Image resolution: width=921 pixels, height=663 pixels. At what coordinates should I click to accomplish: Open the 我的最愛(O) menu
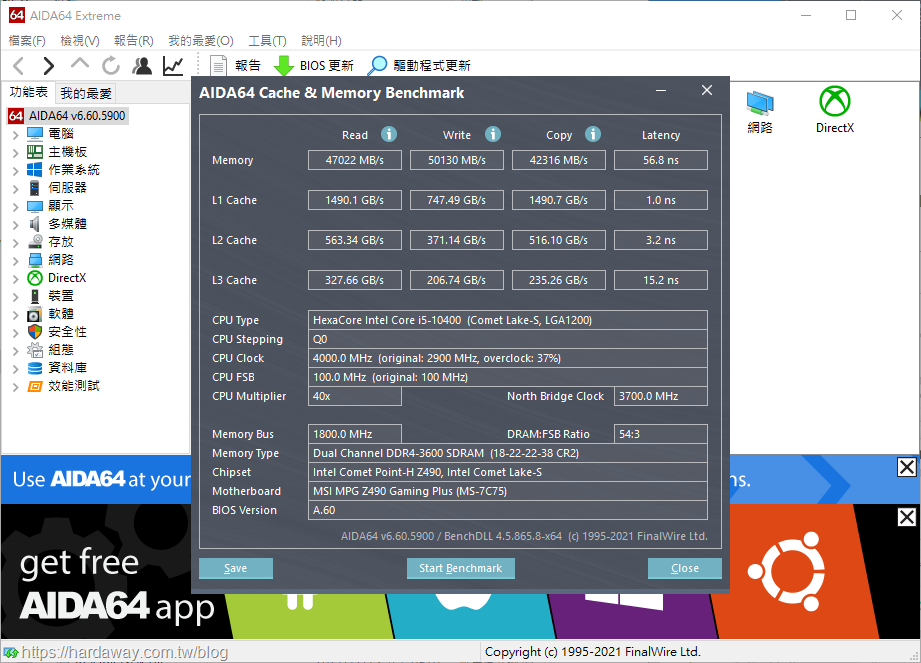[x=201, y=41]
